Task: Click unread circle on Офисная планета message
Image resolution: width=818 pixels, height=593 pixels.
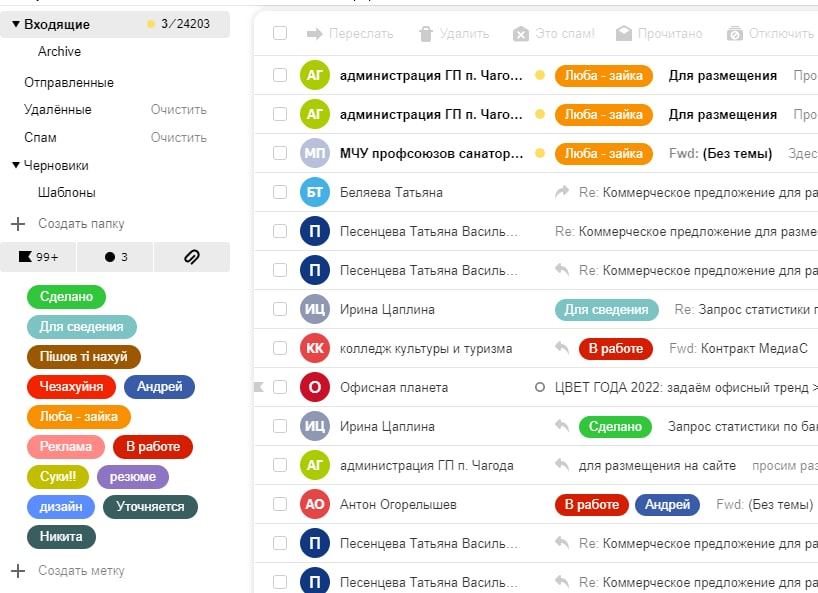Action: click(540, 388)
